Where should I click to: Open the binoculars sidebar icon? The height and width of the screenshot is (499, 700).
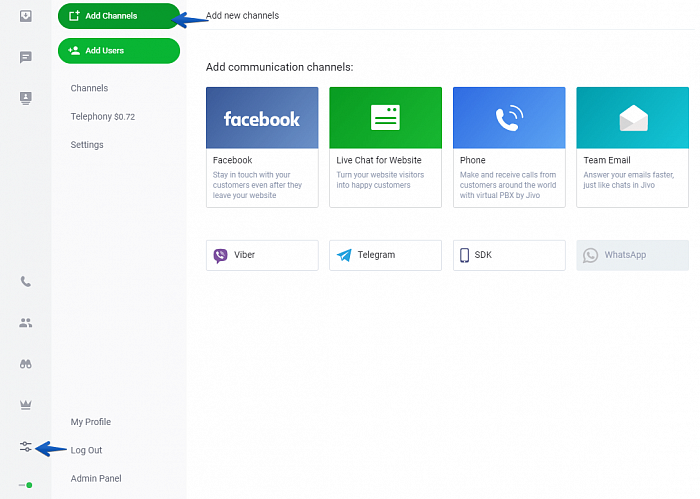[x=25, y=364]
